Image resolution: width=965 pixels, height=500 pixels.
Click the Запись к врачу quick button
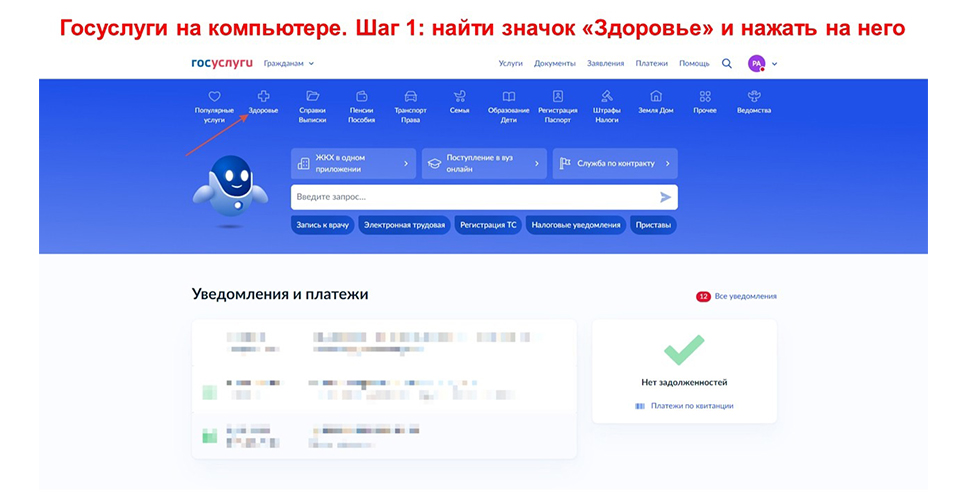(x=322, y=225)
